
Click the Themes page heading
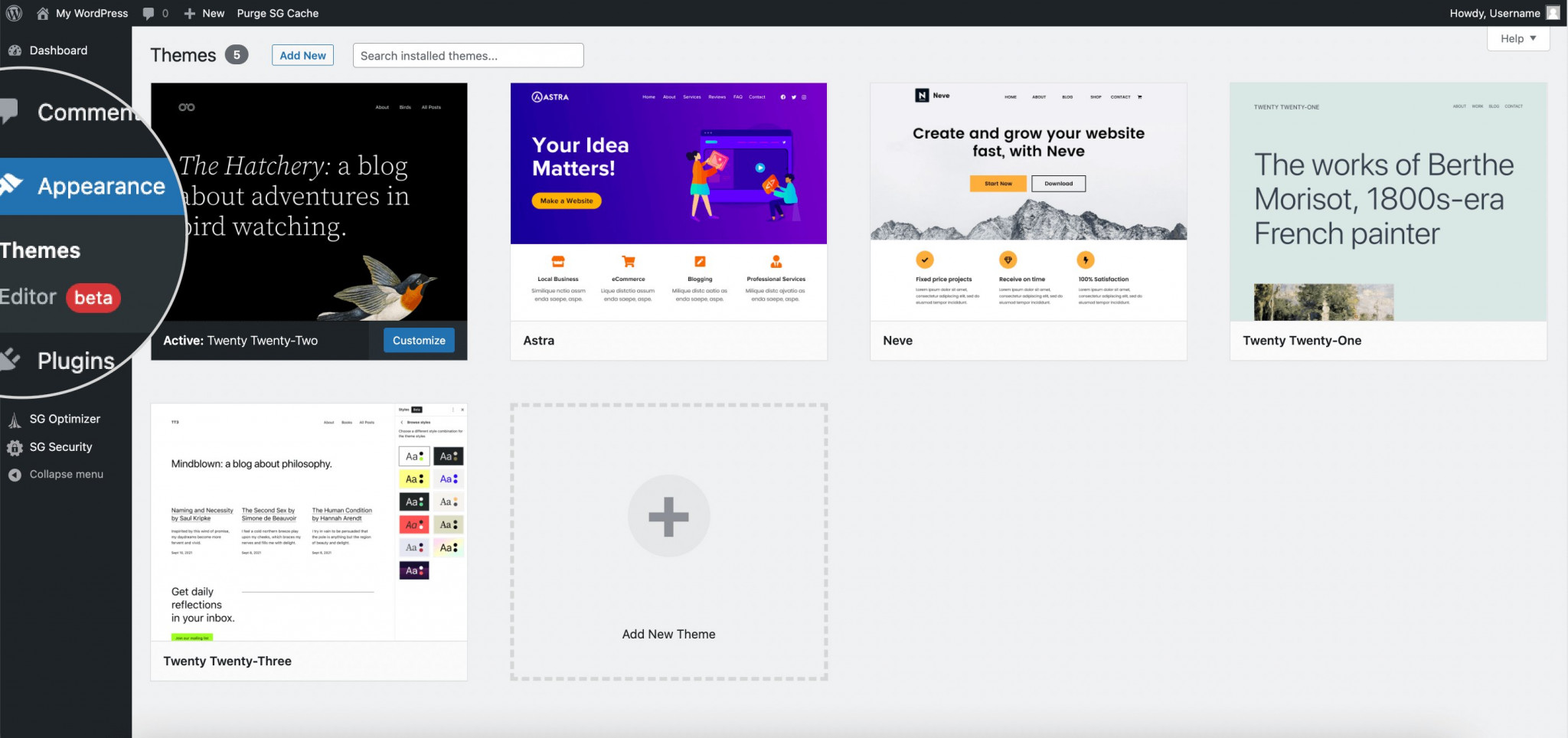pyautogui.click(x=183, y=55)
